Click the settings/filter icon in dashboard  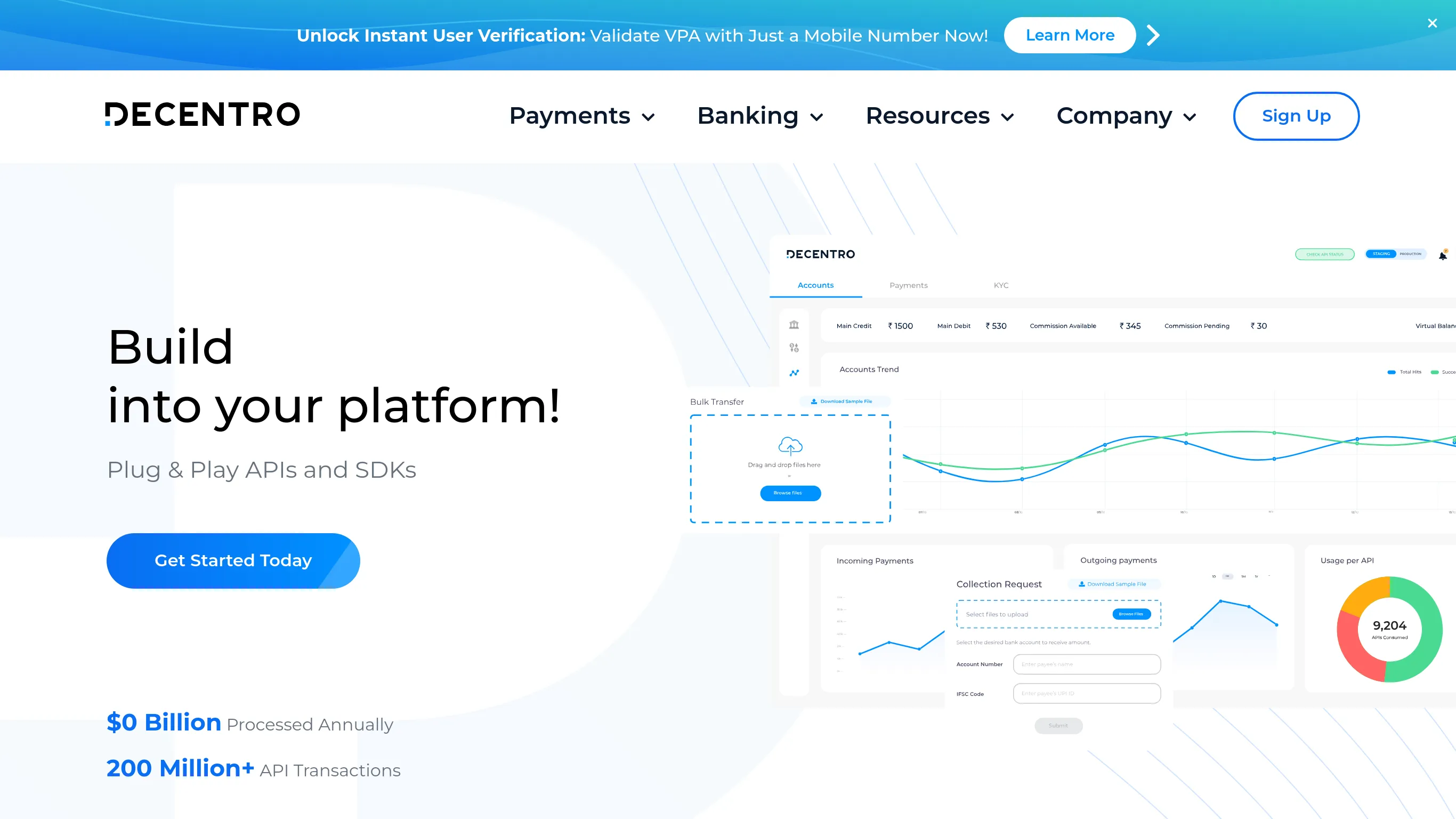794,348
